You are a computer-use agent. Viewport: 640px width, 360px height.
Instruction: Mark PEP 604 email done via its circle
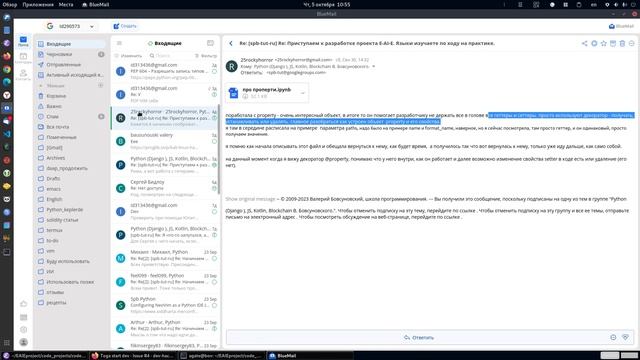(214, 71)
